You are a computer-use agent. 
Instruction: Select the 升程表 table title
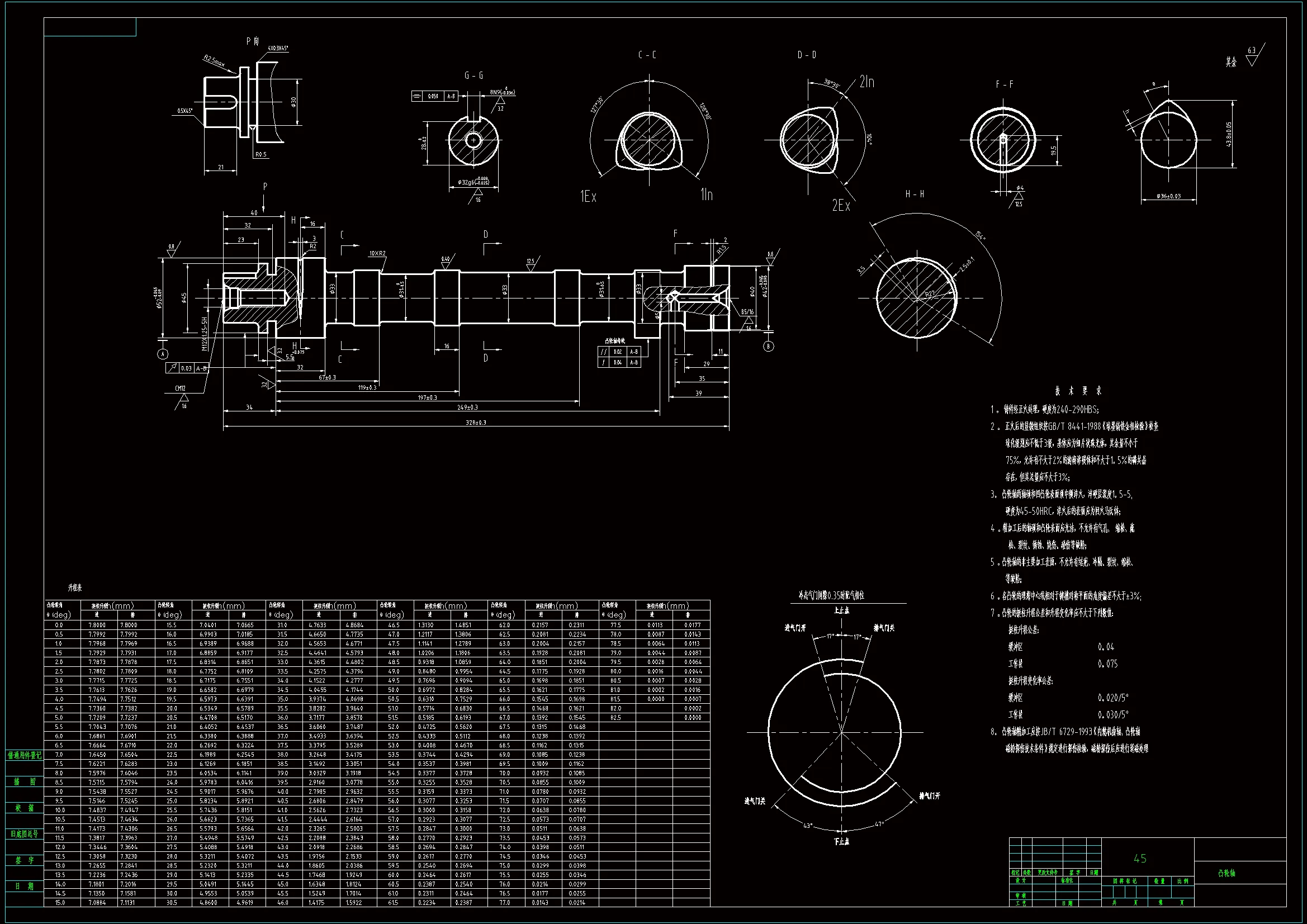pyautogui.click(x=74, y=587)
